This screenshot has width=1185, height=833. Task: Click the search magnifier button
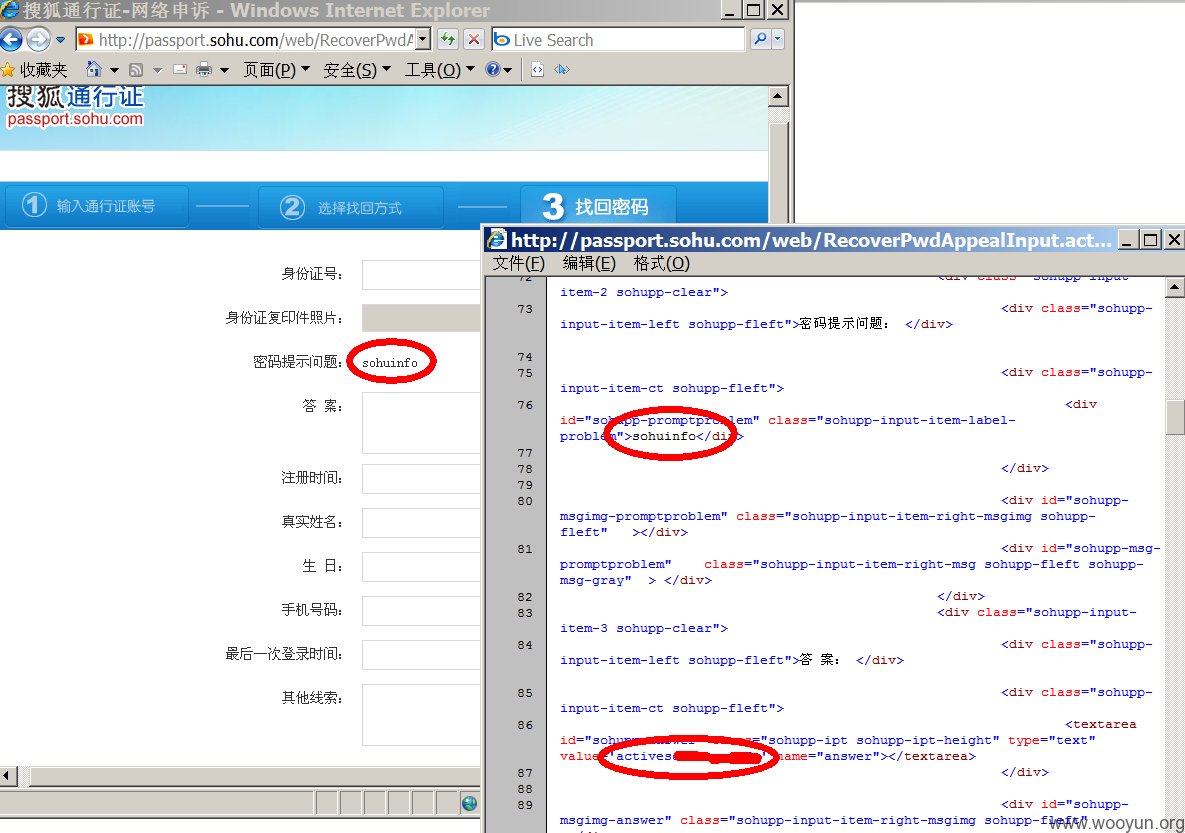click(760, 39)
